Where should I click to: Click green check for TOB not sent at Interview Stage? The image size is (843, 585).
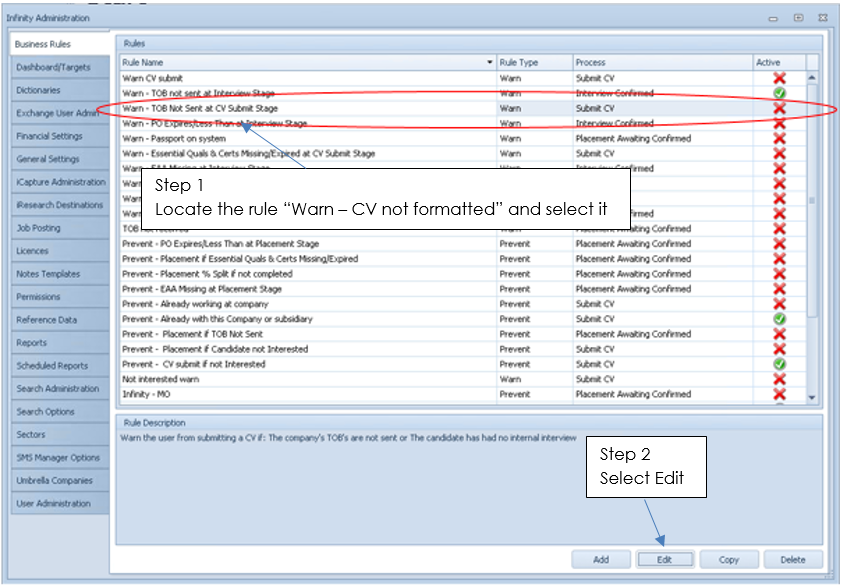point(779,93)
